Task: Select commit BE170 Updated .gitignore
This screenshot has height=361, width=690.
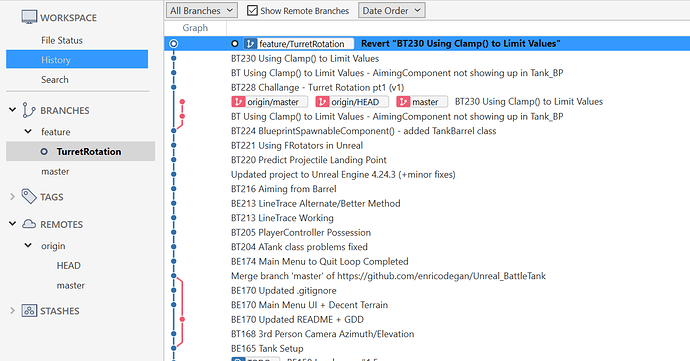Action: 283,291
